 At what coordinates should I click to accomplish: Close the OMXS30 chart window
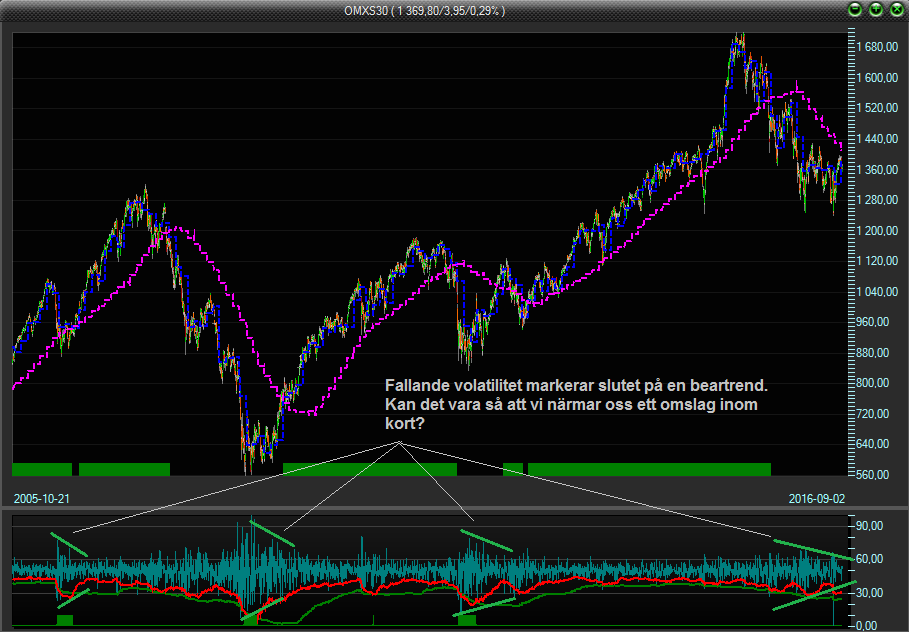coord(897,9)
